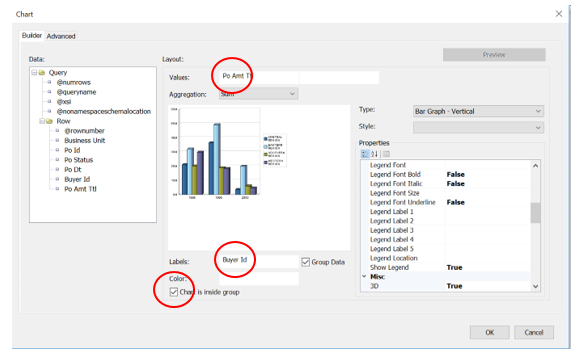Screen dimensions: 583x362
Task: Click properties scrollbar up arrow
Action: tap(535, 166)
